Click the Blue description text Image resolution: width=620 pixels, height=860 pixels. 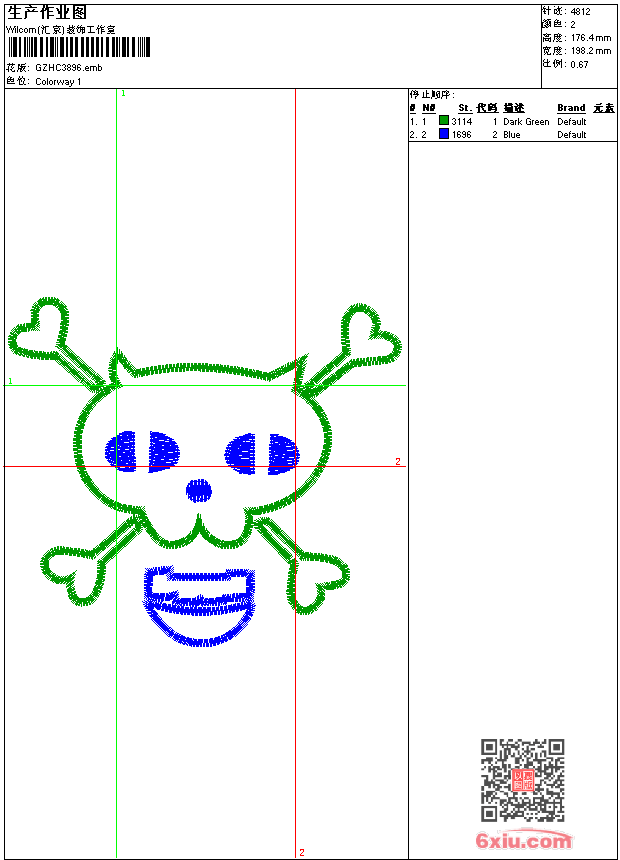[512, 134]
